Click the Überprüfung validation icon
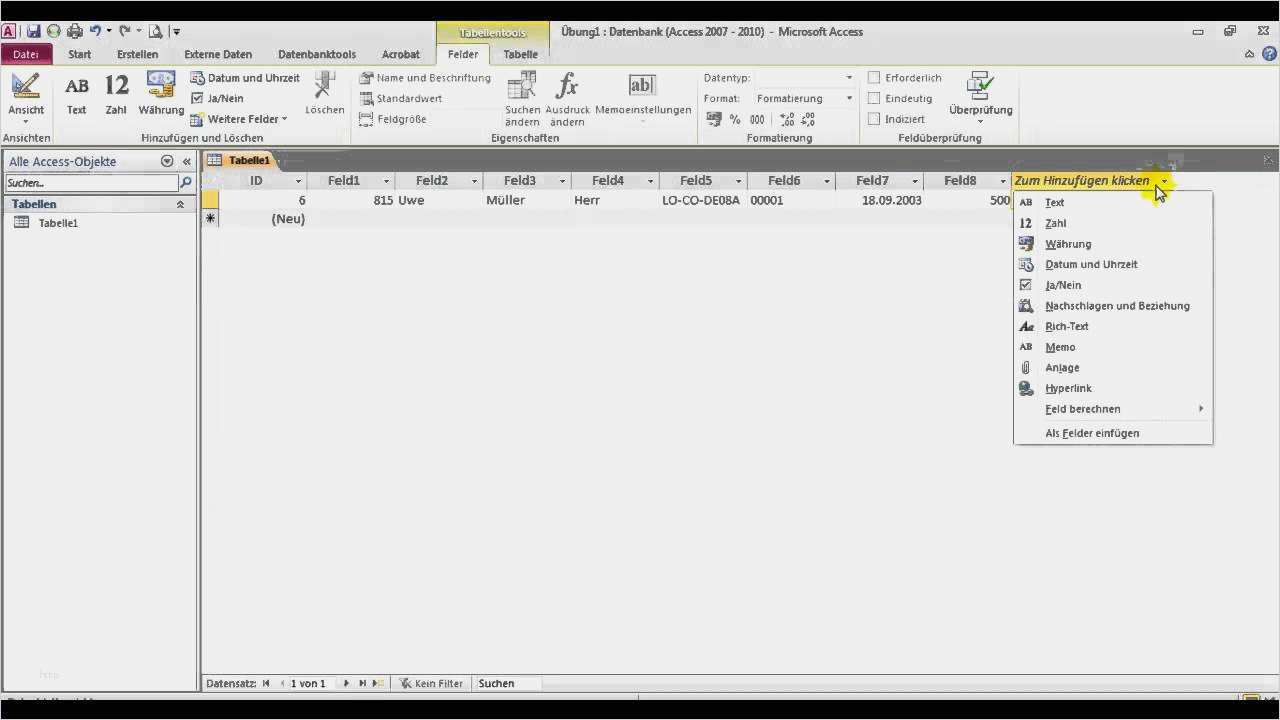1280x720 pixels. pyautogui.click(x=980, y=88)
